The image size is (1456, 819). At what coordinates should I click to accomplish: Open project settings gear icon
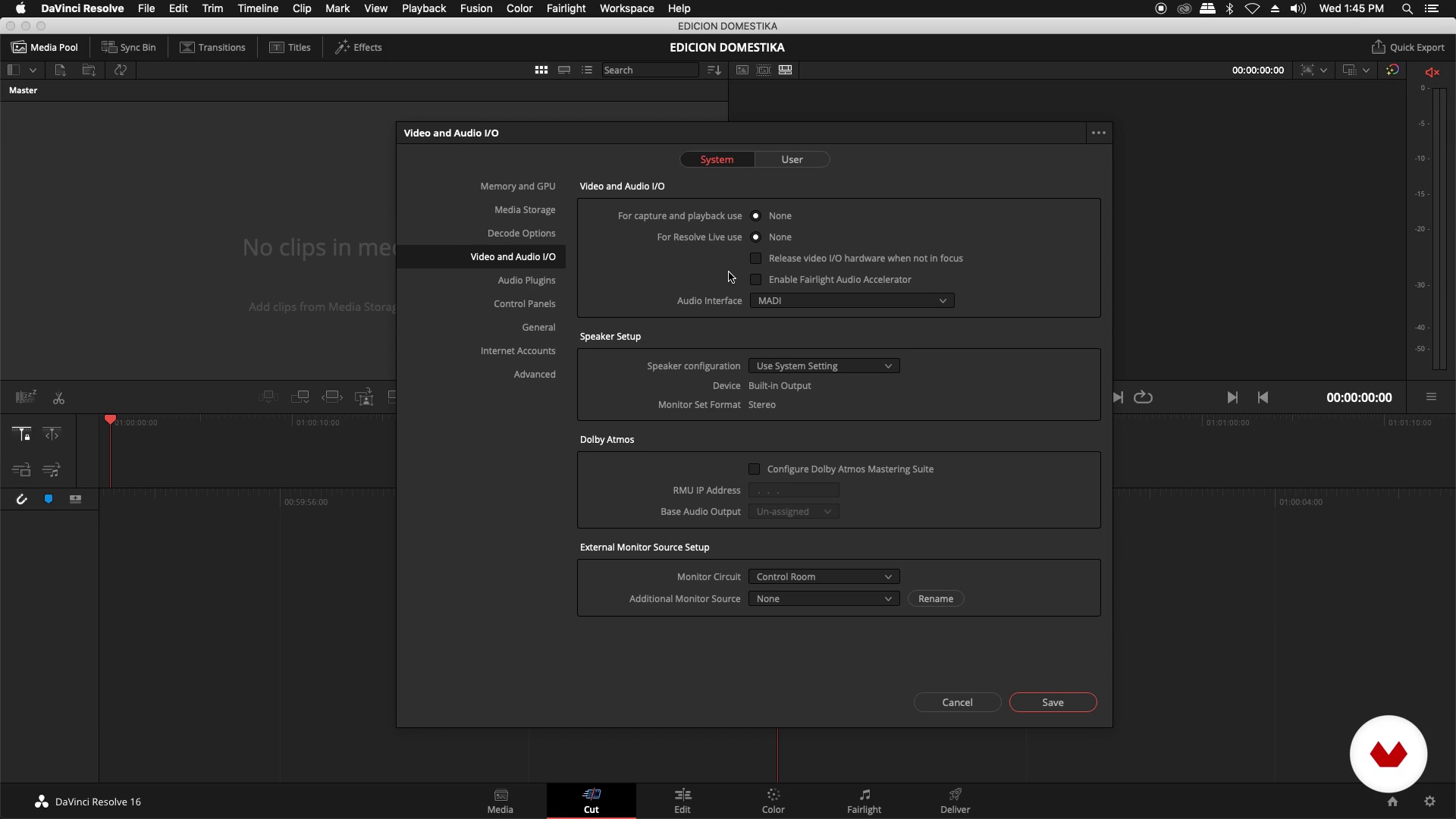pyautogui.click(x=1429, y=802)
